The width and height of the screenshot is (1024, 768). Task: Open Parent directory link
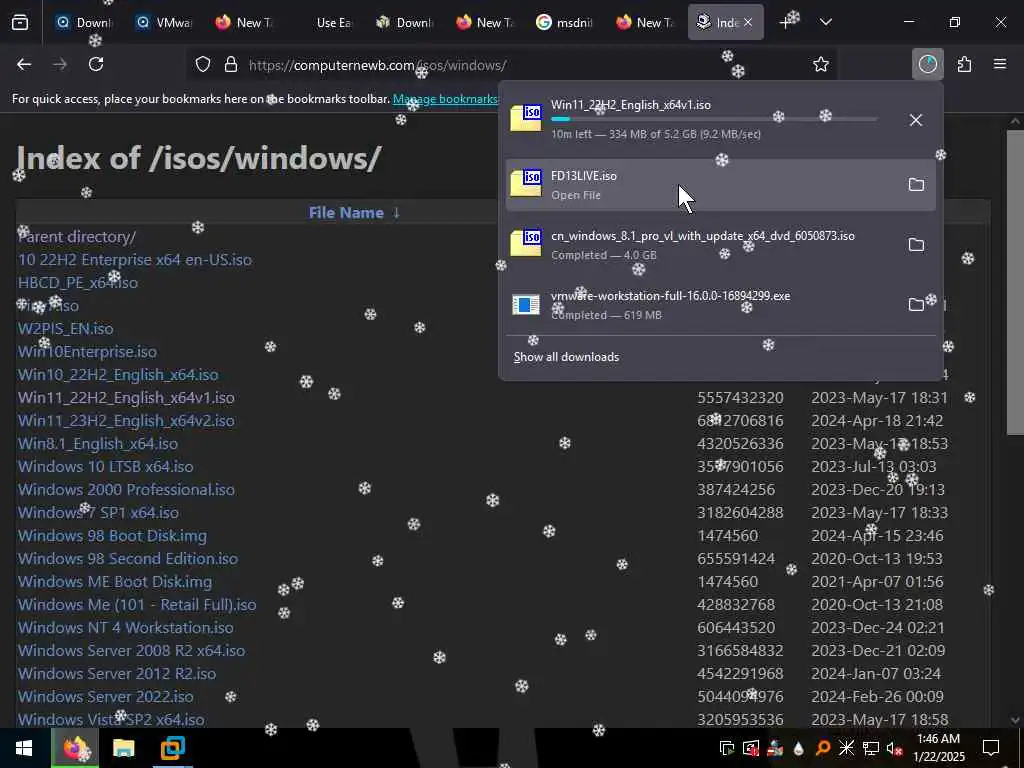[x=77, y=237]
